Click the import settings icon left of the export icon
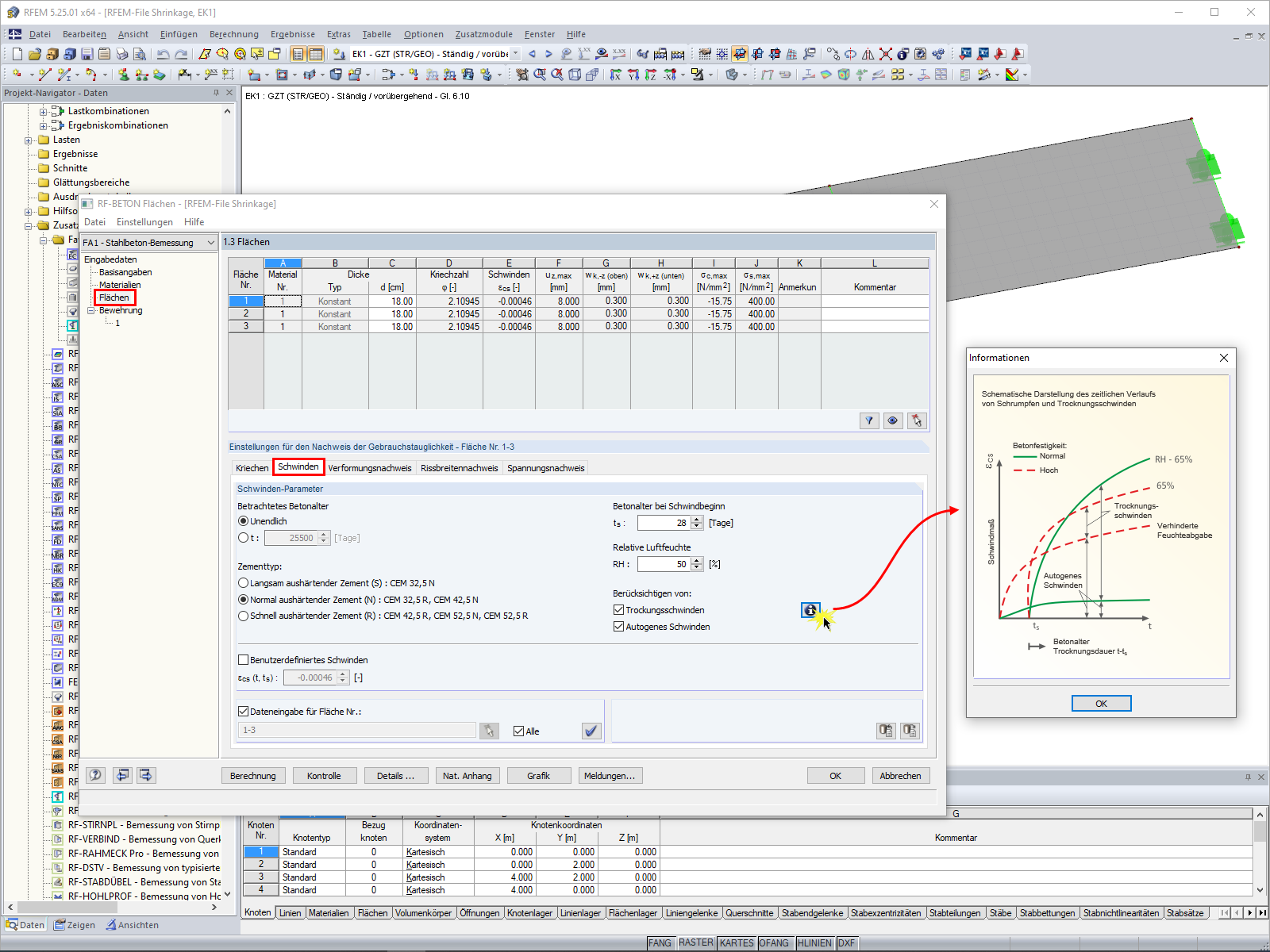The height and width of the screenshot is (952, 1270). 886,731
